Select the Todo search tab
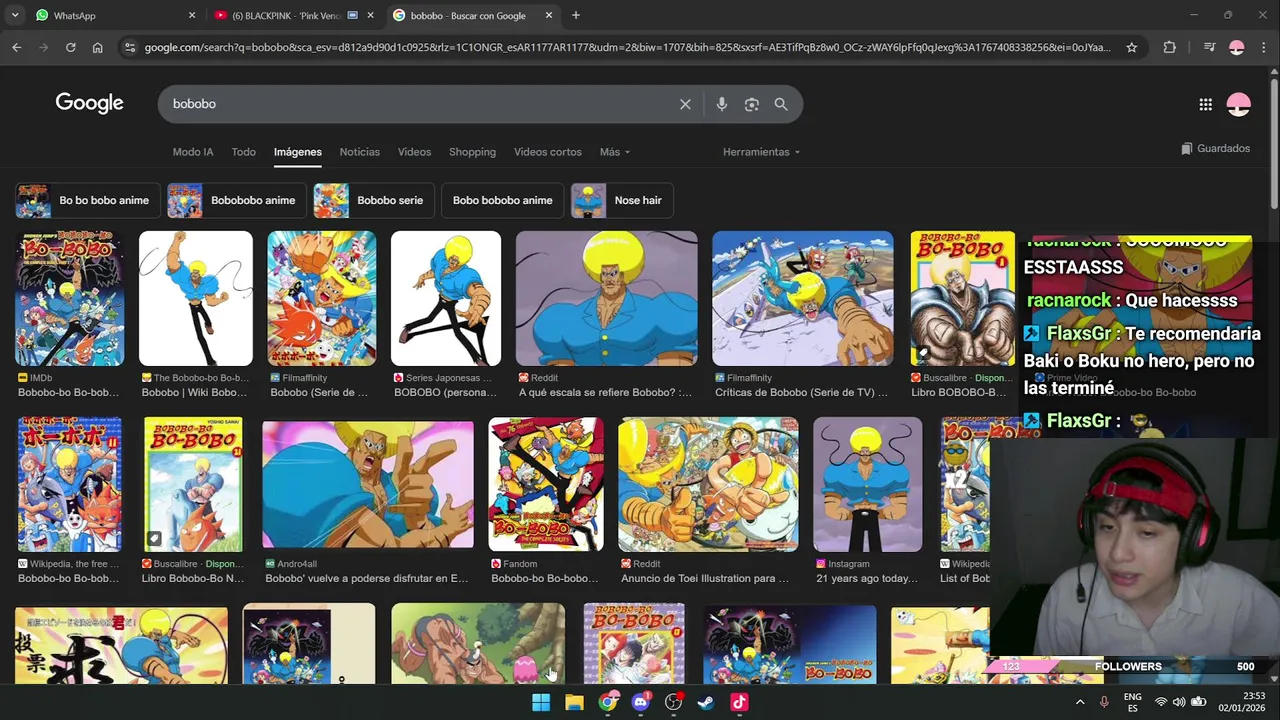The image size is (1280, 720). [244, 152]
